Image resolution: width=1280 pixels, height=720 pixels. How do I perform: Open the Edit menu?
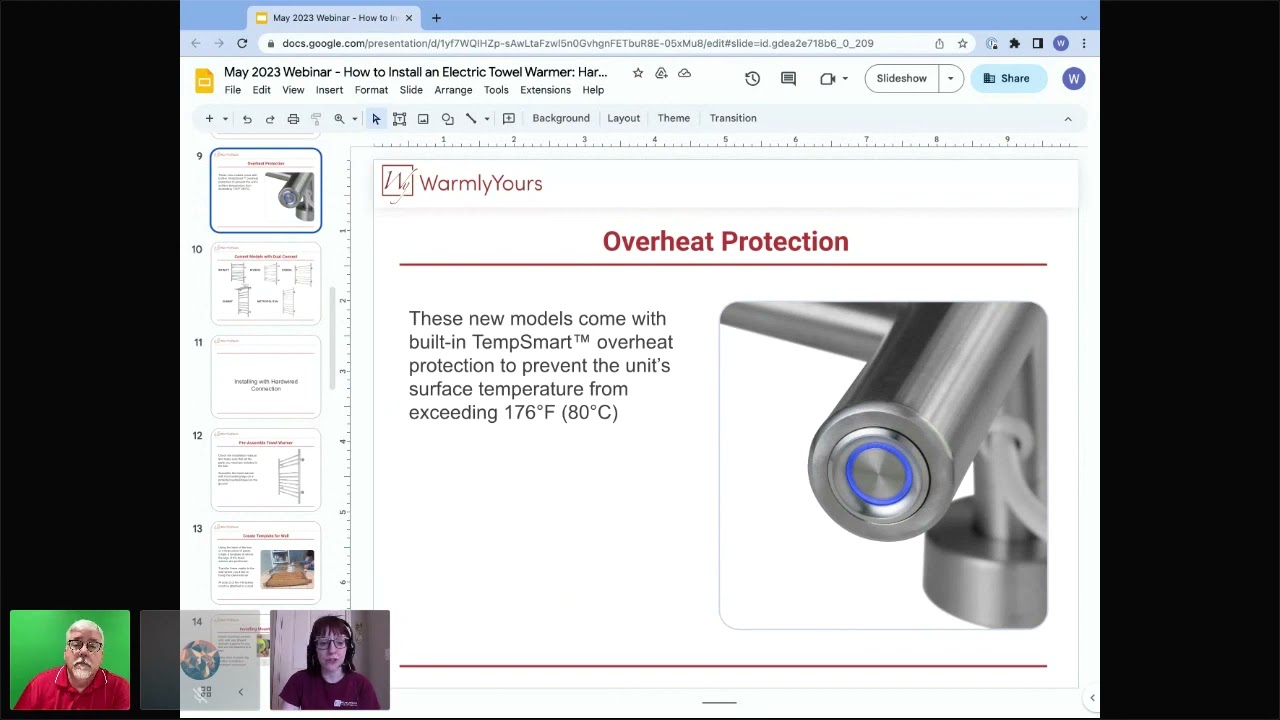click(261, 90)
